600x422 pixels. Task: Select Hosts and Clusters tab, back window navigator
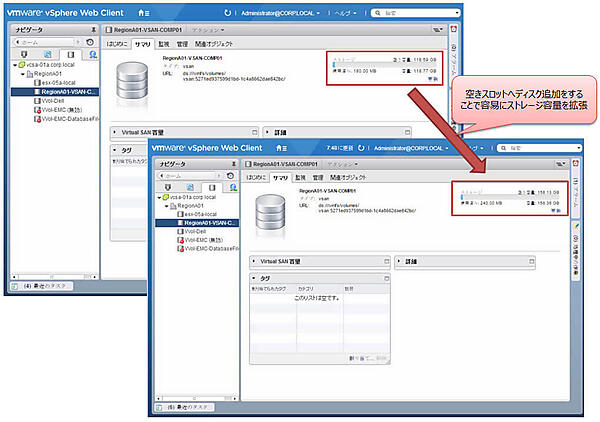click(24, 54)
